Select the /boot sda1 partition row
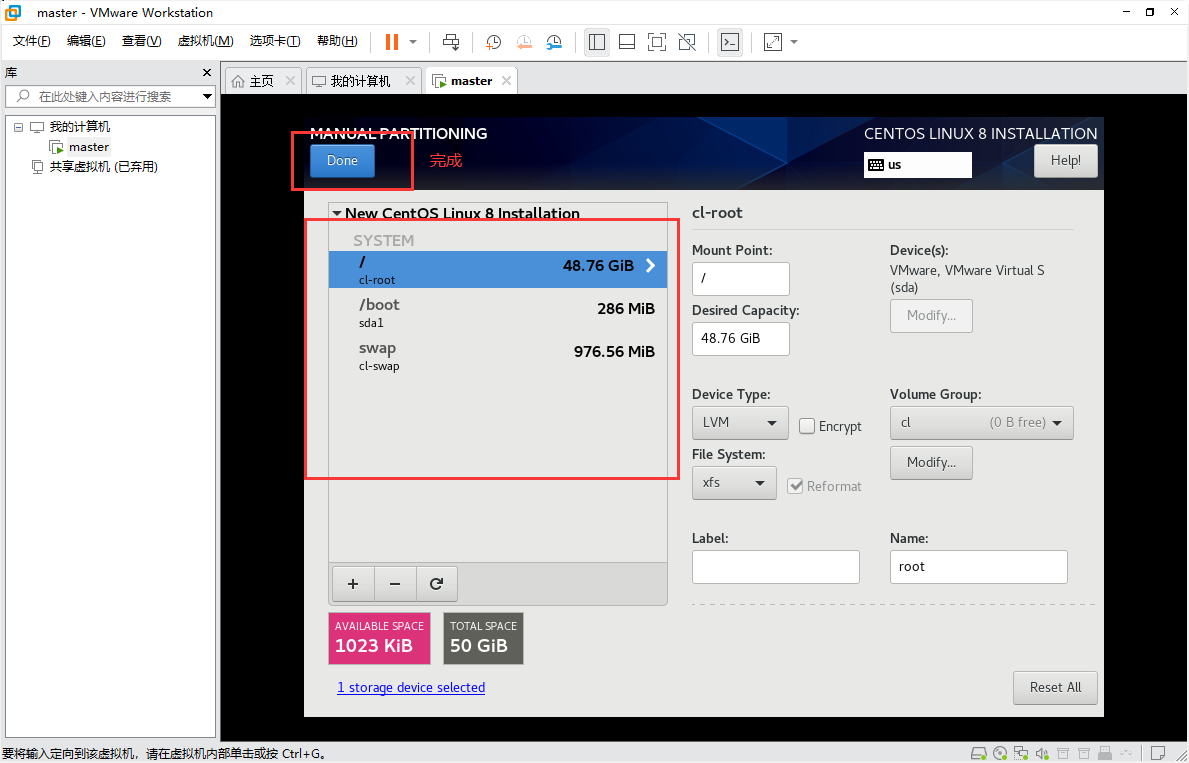This screenshot has width=1189, height=763. tap(497, 312)
